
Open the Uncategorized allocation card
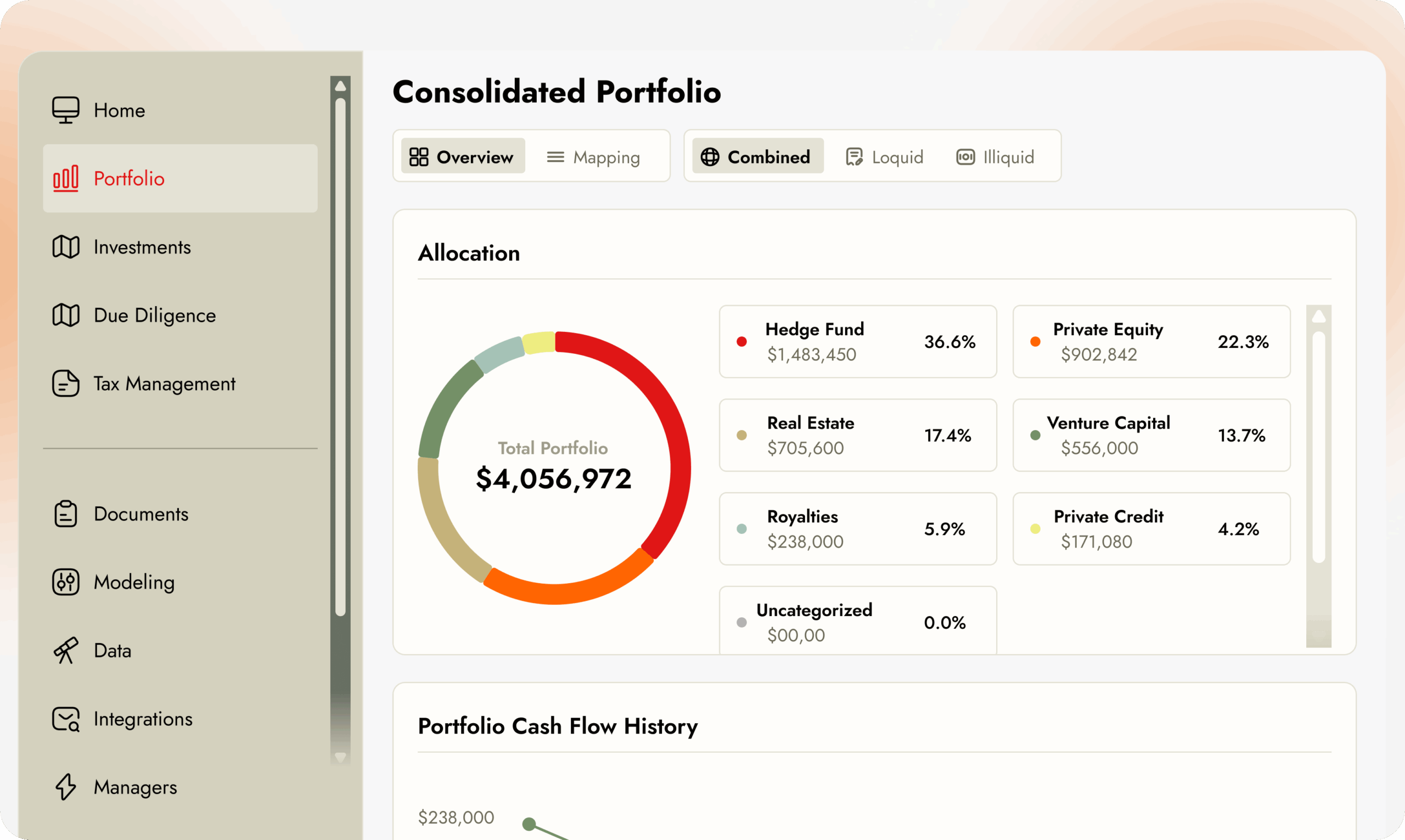858,621
